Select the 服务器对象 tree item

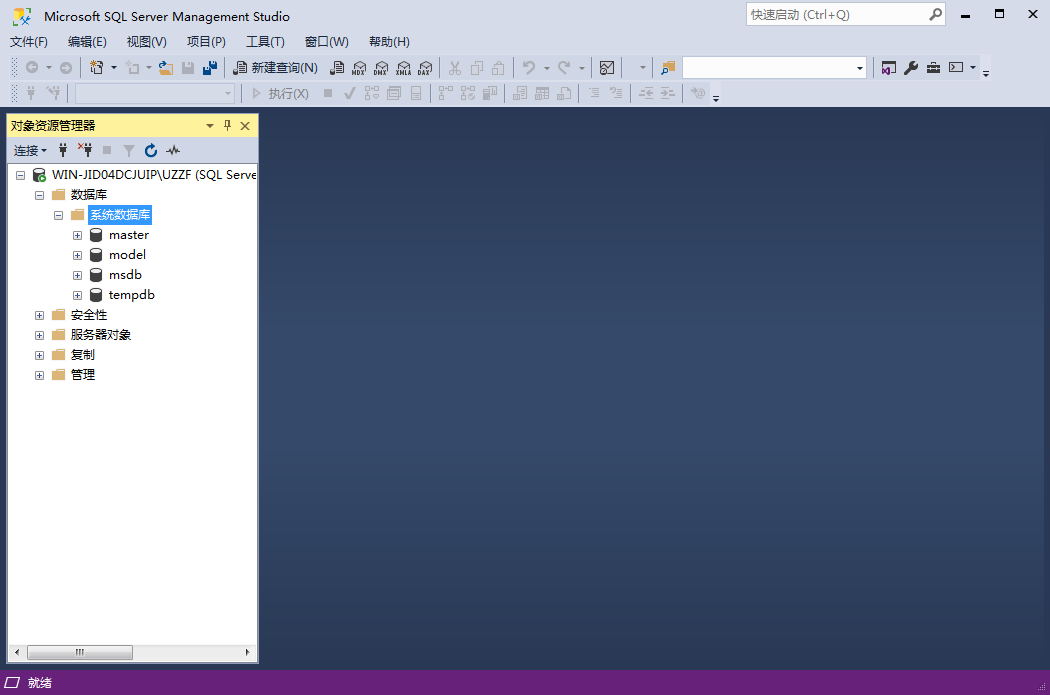pos(100,335)
